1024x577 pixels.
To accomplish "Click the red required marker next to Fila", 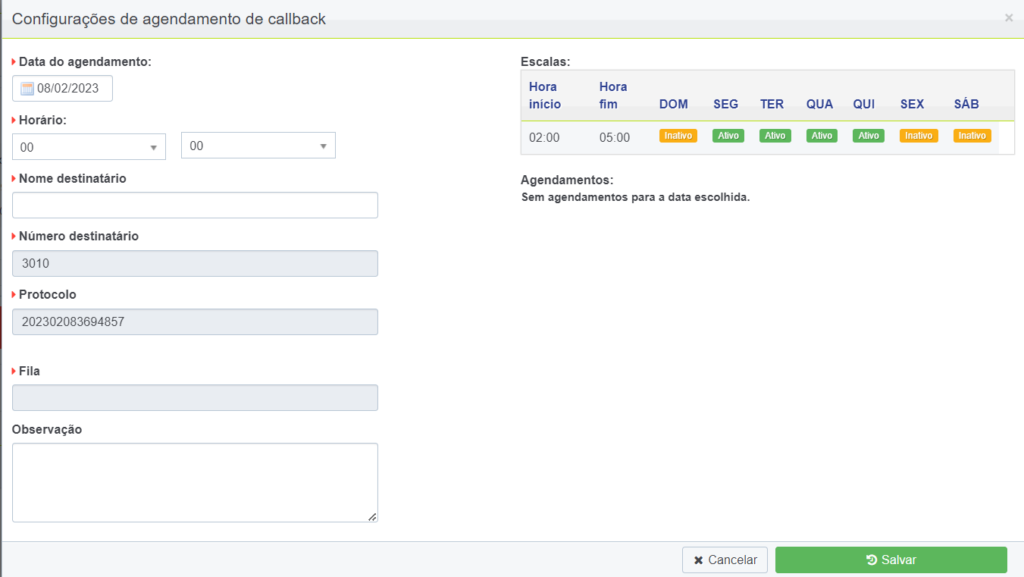I will [13, 371].
